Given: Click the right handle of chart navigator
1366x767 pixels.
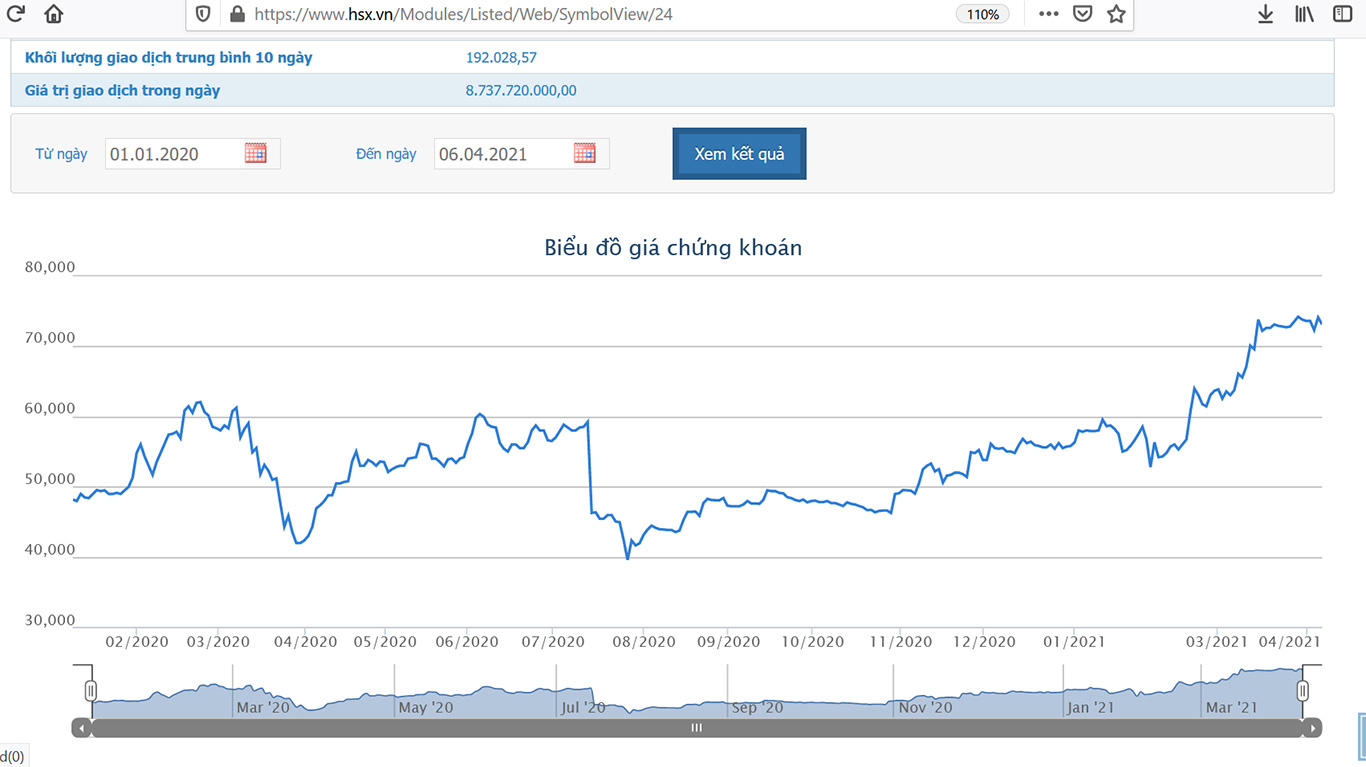Looking at the screenshot, I should point(1303,690).
